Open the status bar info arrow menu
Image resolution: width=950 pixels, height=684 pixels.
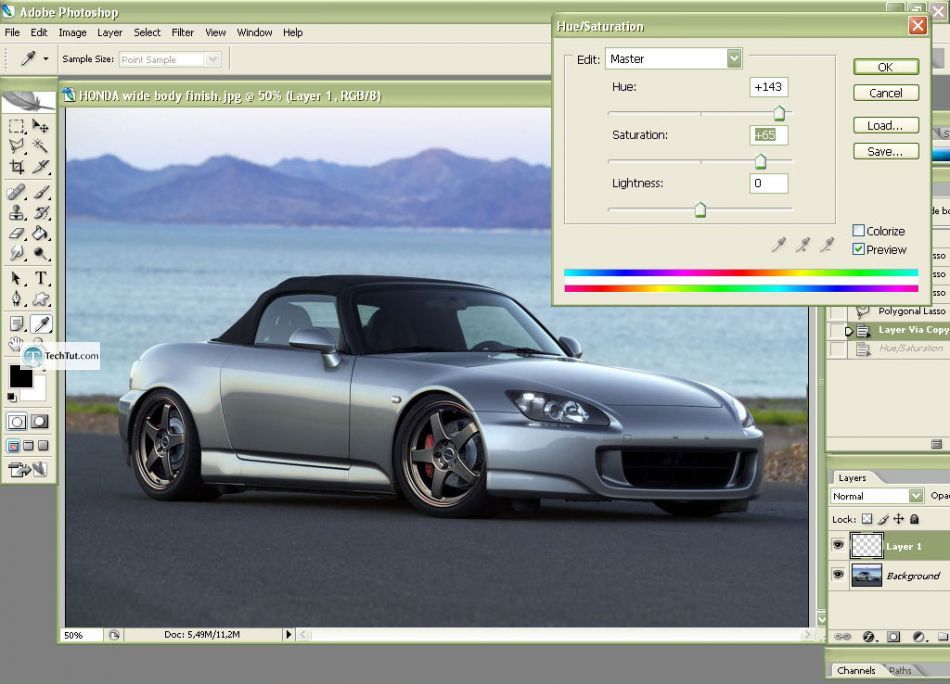pos(289,634)
